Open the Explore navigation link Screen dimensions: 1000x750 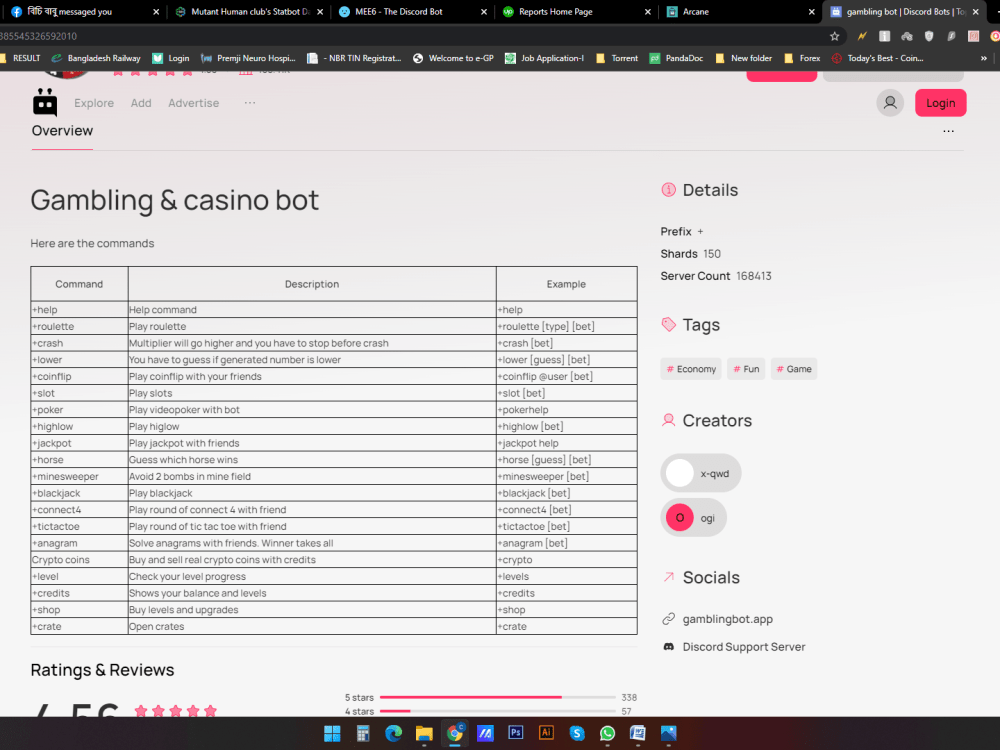pos(94,103)
